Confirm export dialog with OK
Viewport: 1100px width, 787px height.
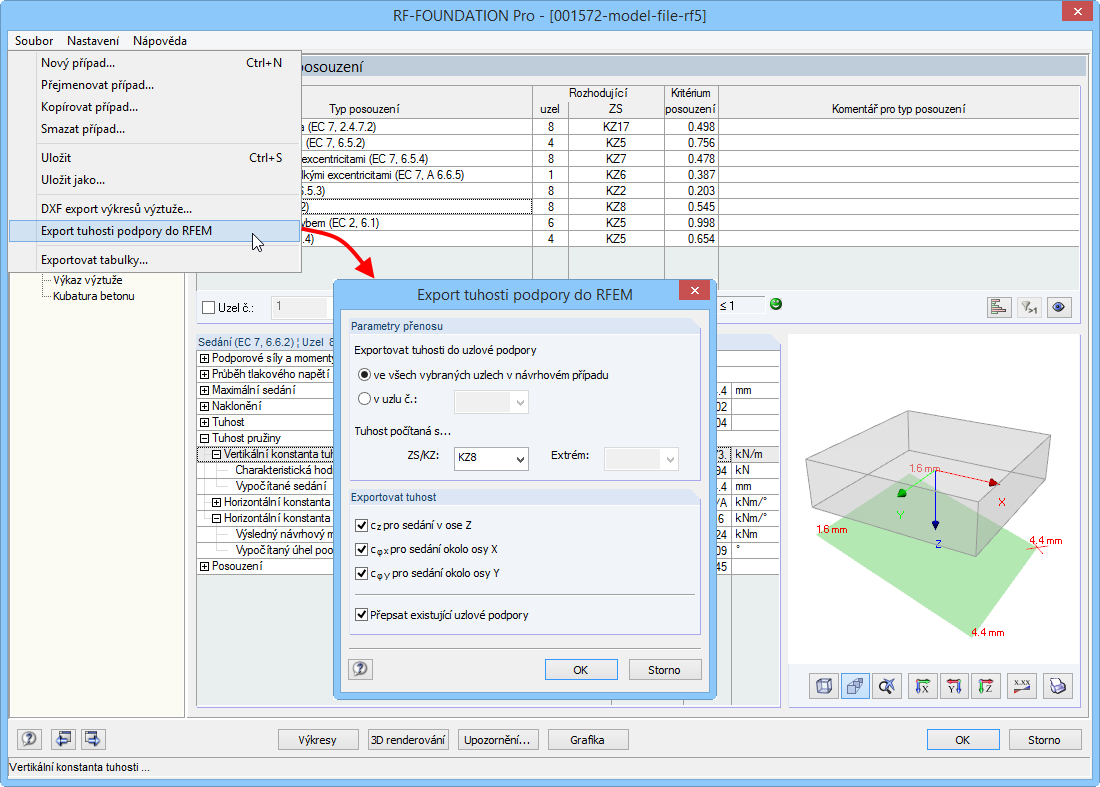(x=581, y=670)
